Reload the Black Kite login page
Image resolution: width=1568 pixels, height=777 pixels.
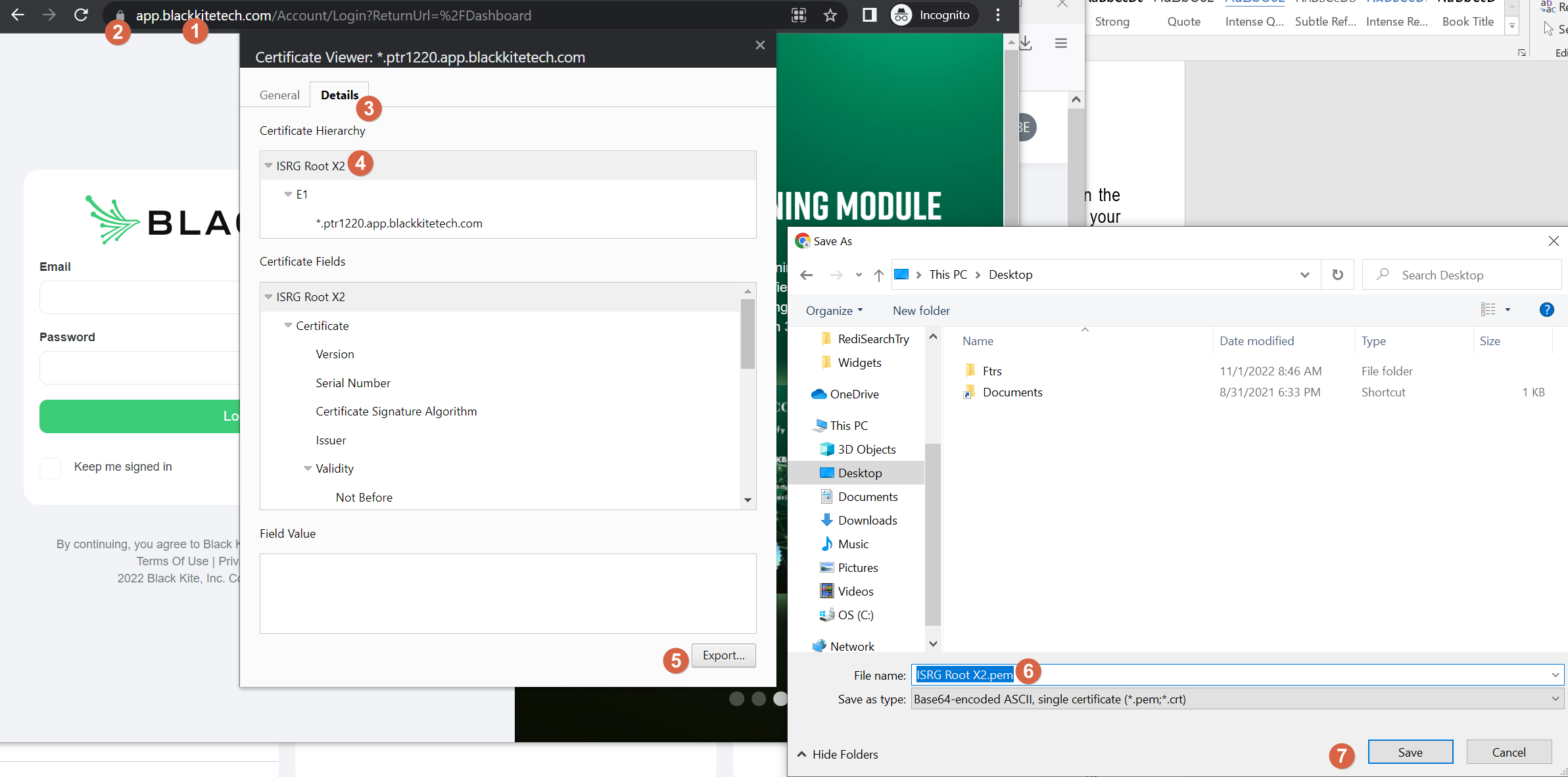coord(81,14)
